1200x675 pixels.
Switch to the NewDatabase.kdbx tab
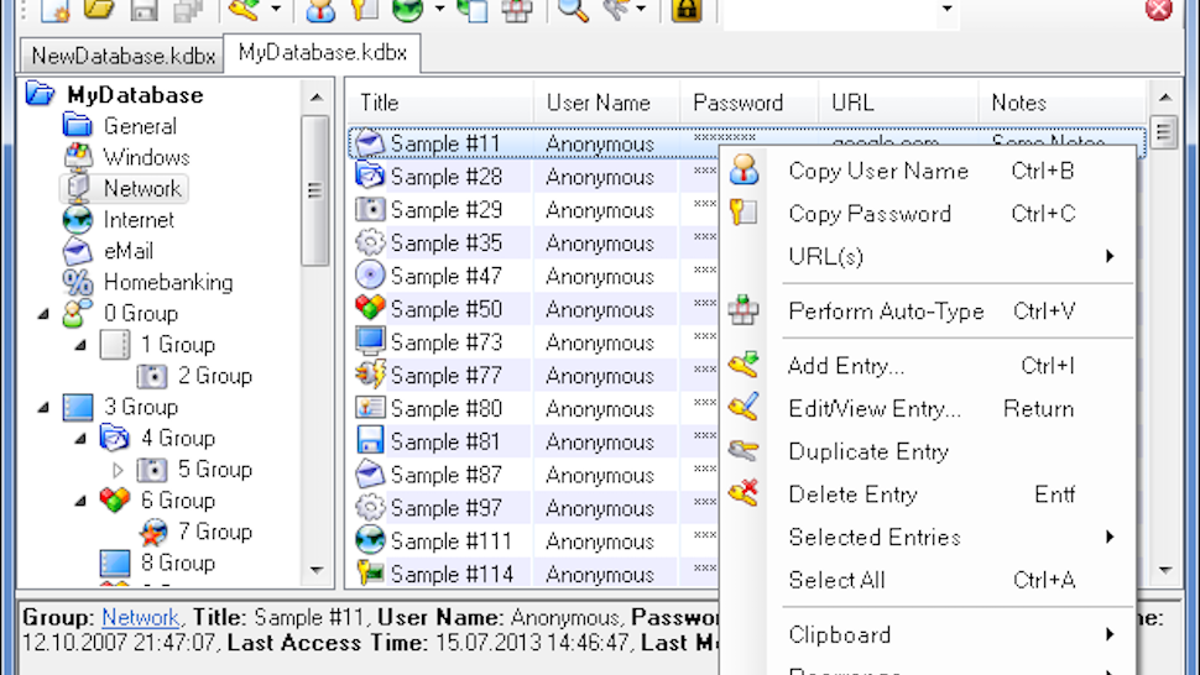click(123, 56)
